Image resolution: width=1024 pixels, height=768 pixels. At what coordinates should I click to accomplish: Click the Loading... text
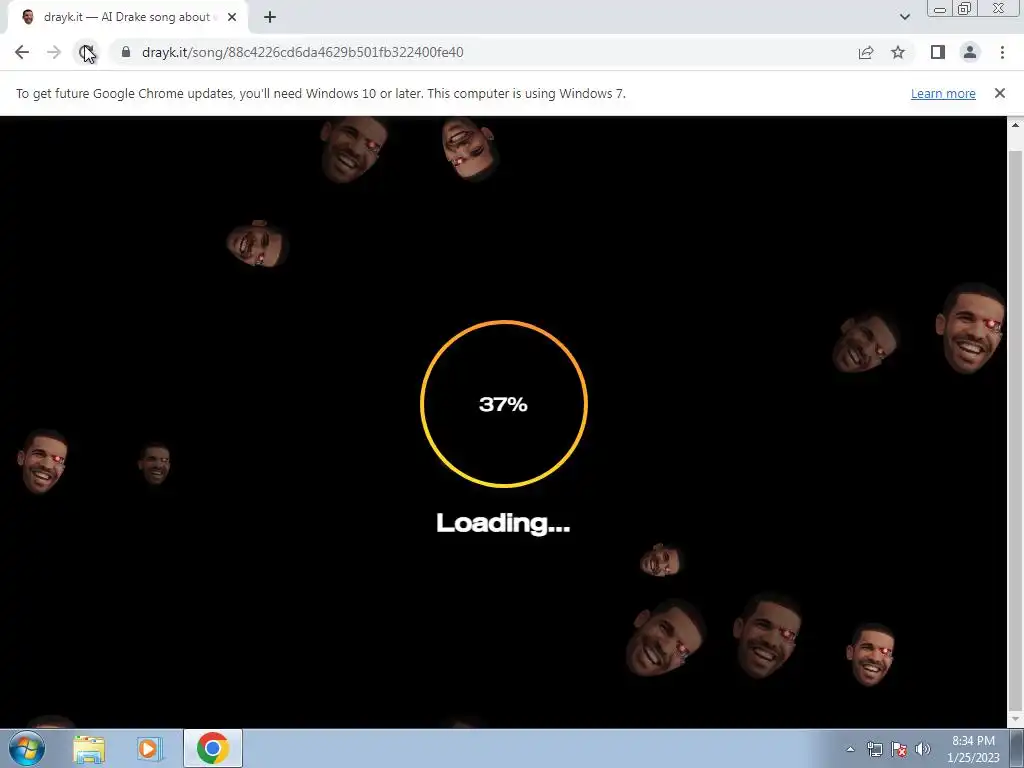(x=503, y=523)
